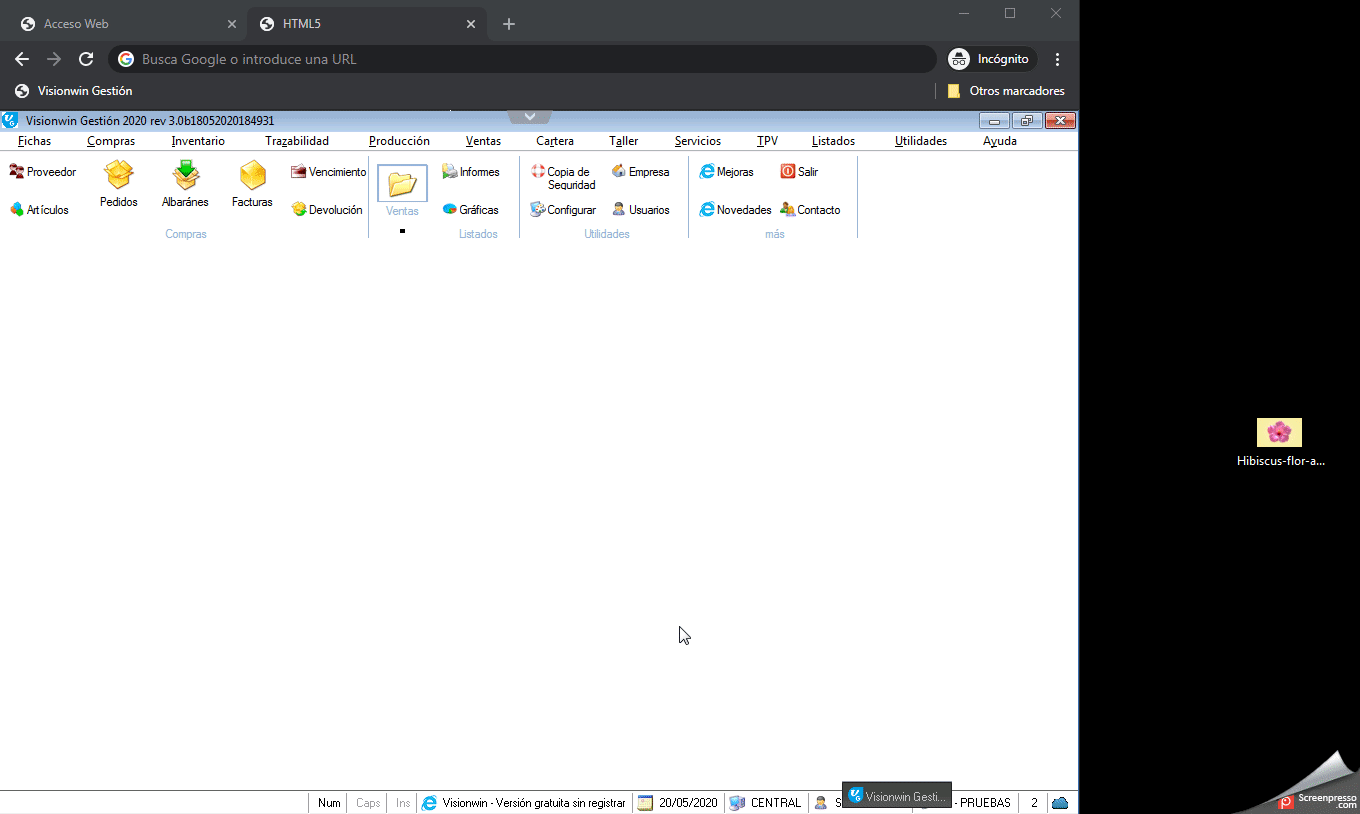Open Mejoras web link
1360x814 pixels.
click(x=727, y=172)
